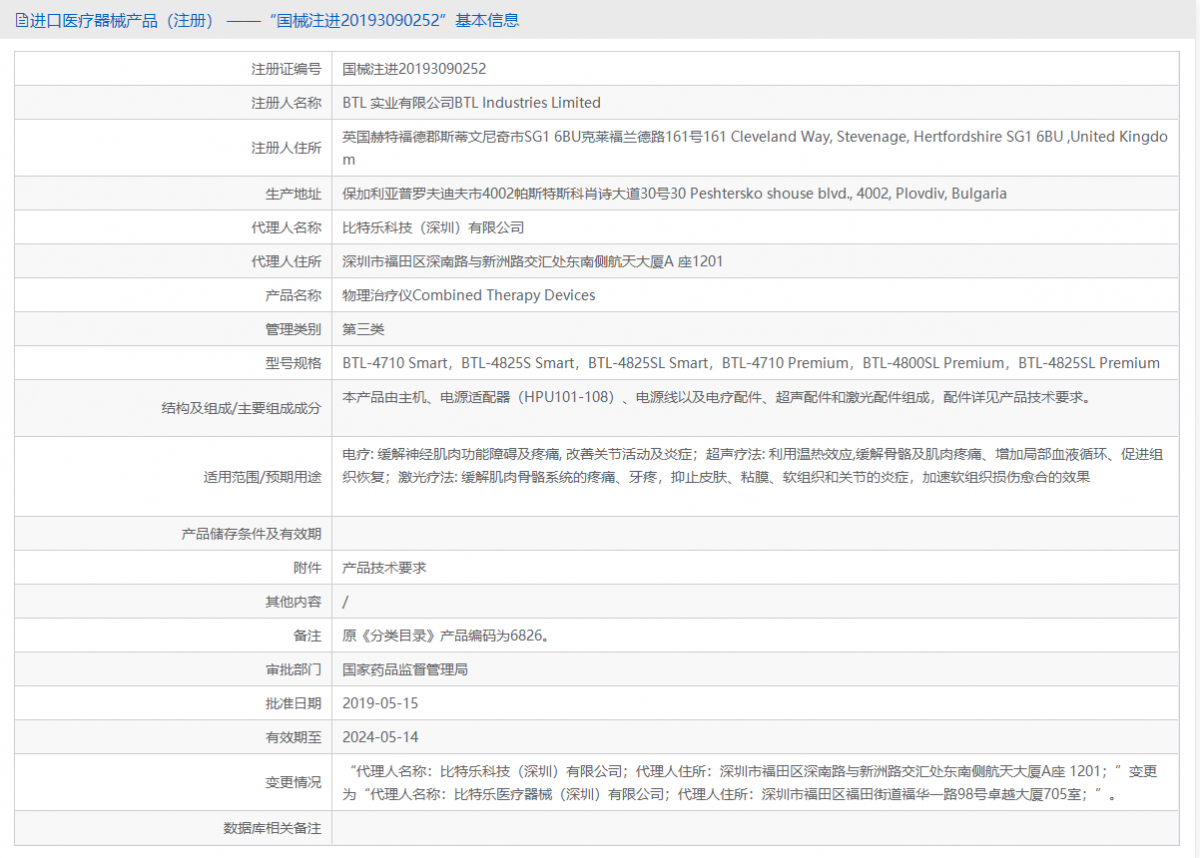Select the BTL-4710 Smart model list text
This screenshot has width=1200, height=858.
click(x=751, y=363)
